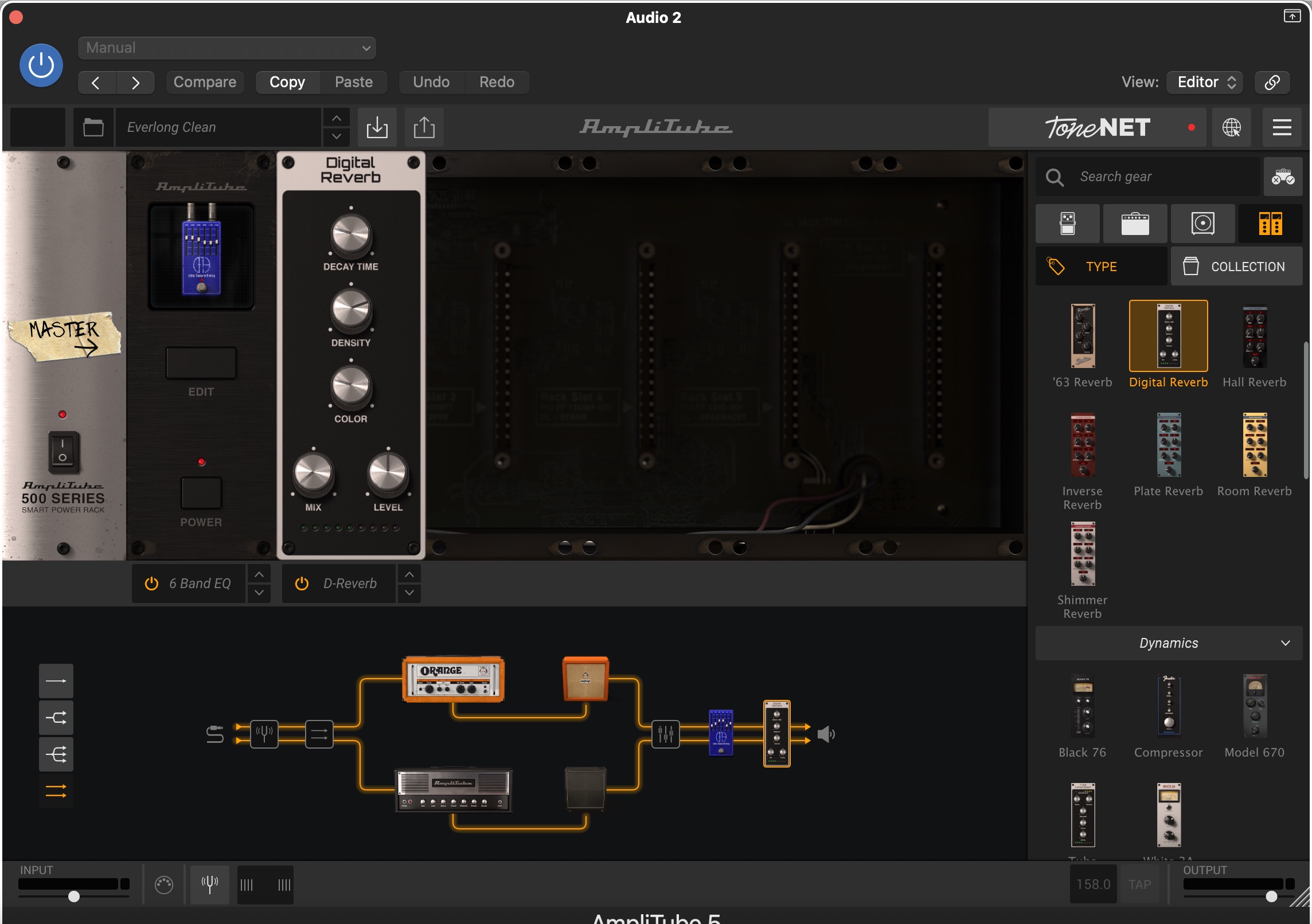Screen dimensions: 1312x924
Task: Click the ToneNET globe icon
Action: pyautogui.click(x=1232, y=127)
